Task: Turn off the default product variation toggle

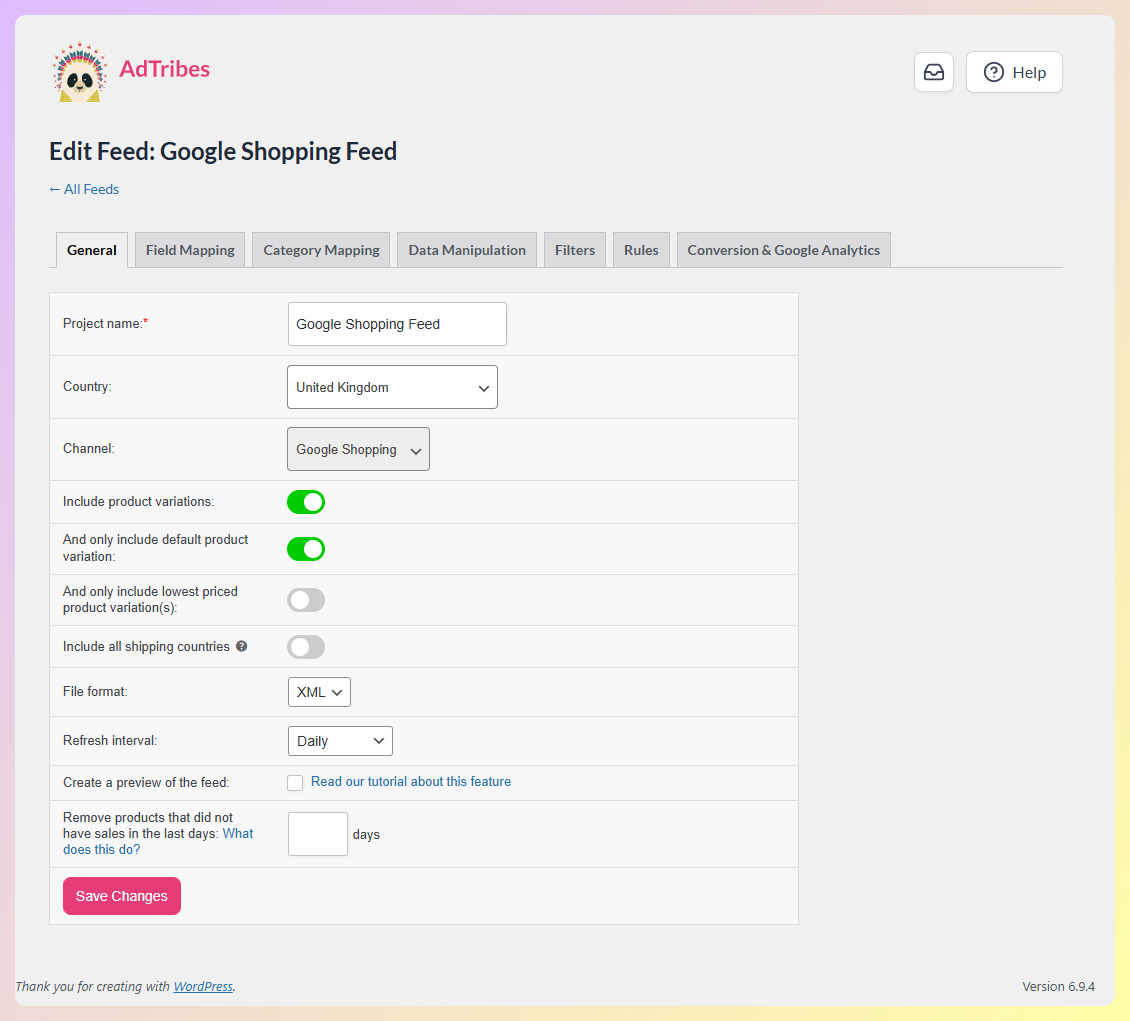Action: pyautogui.click(x=306, y=549)
